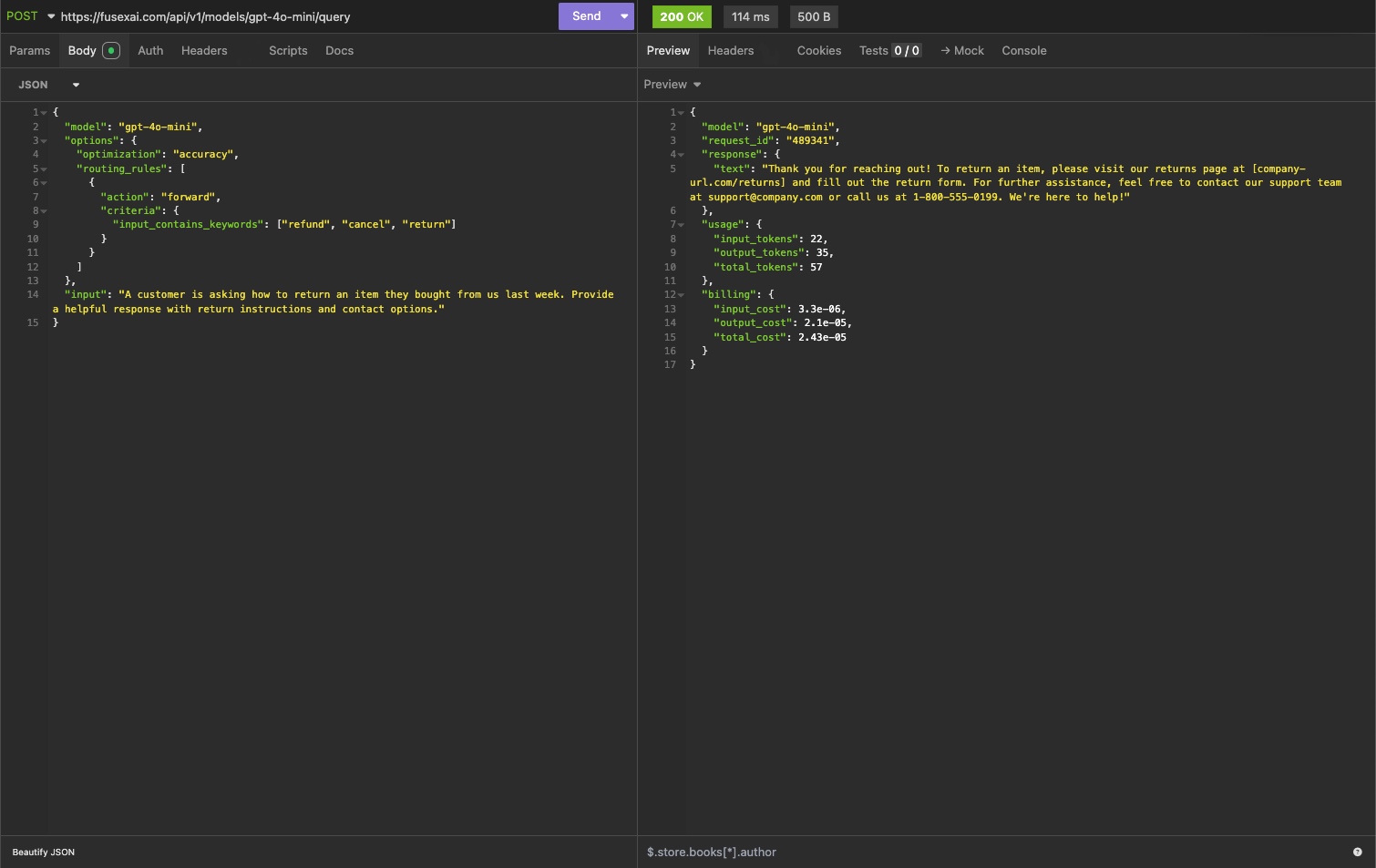Viewport: 1376px width, 868px height.
Task: Open the Docs tab
Action: tap(339, 51)
